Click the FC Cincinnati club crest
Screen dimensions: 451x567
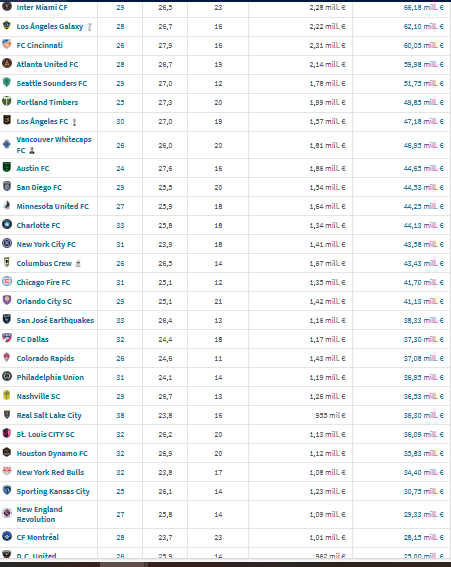(x=7, y=44)
